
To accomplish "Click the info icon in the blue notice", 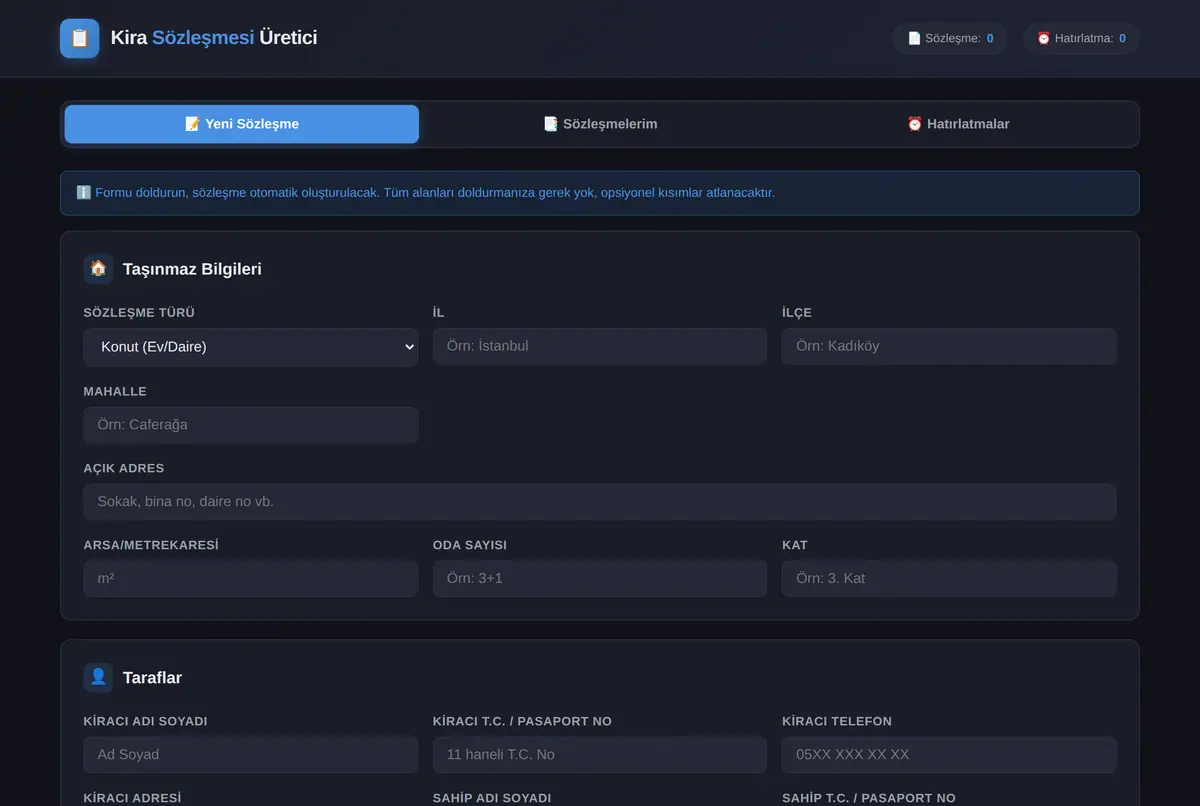I will (84, 192).
